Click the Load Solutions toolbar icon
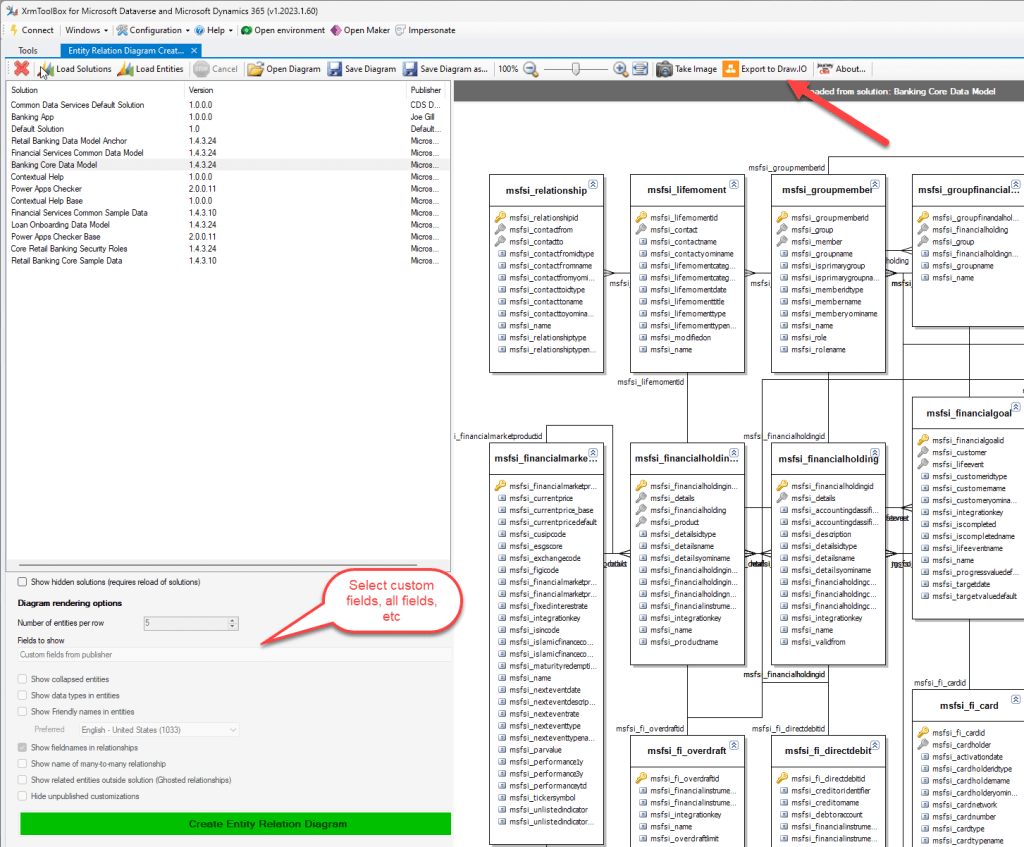Viewport: 1024px width, 847px height. [x=47, y=69]
